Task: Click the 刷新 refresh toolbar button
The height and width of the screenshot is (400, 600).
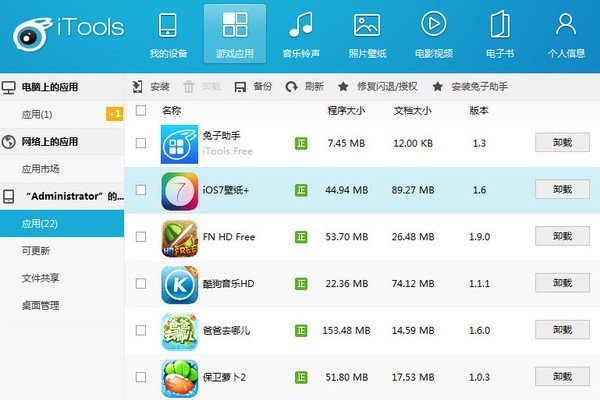Action: (x=305, y=87)
